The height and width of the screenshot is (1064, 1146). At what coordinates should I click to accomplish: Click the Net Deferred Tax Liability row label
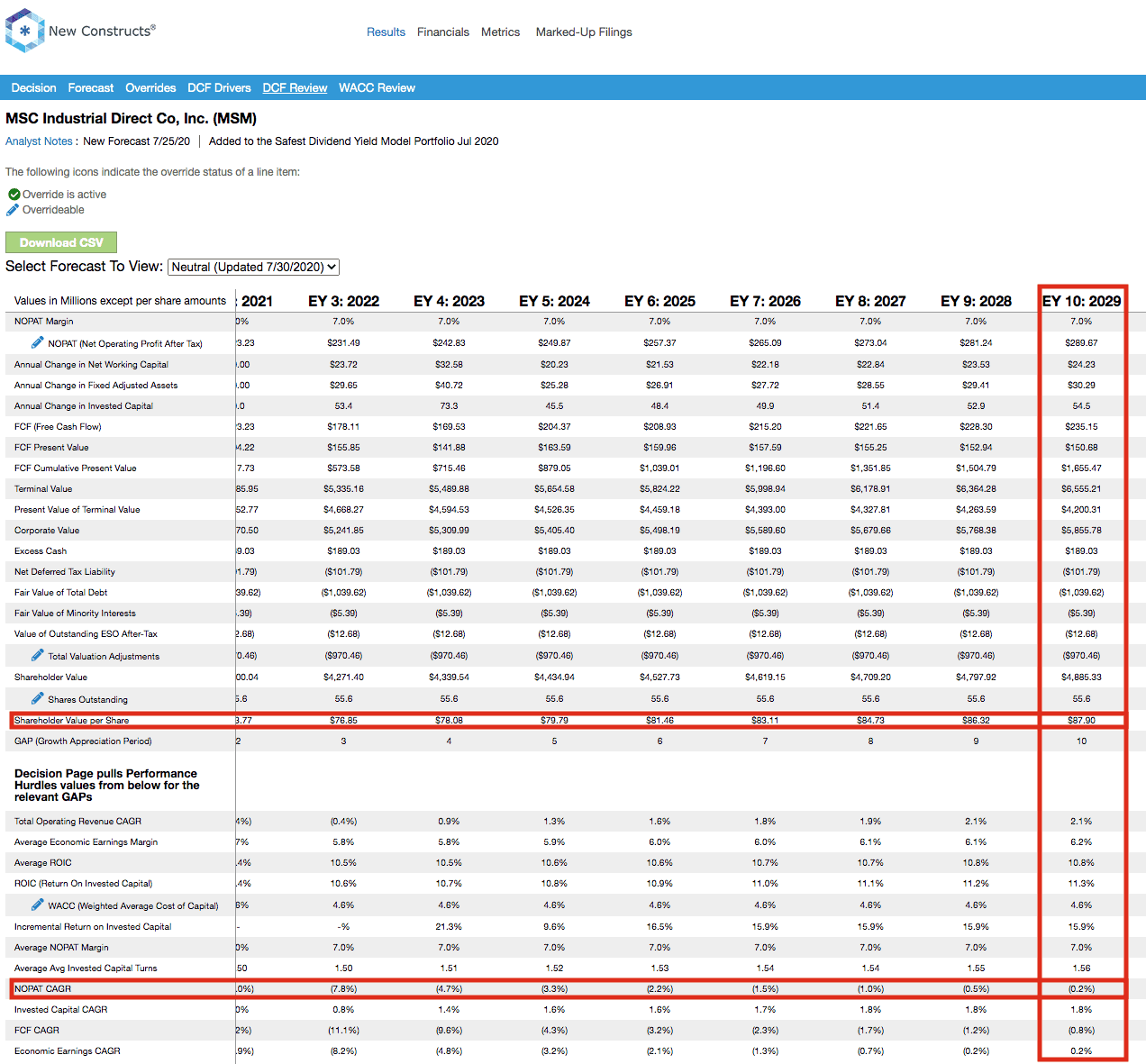[x=65, y=572]
